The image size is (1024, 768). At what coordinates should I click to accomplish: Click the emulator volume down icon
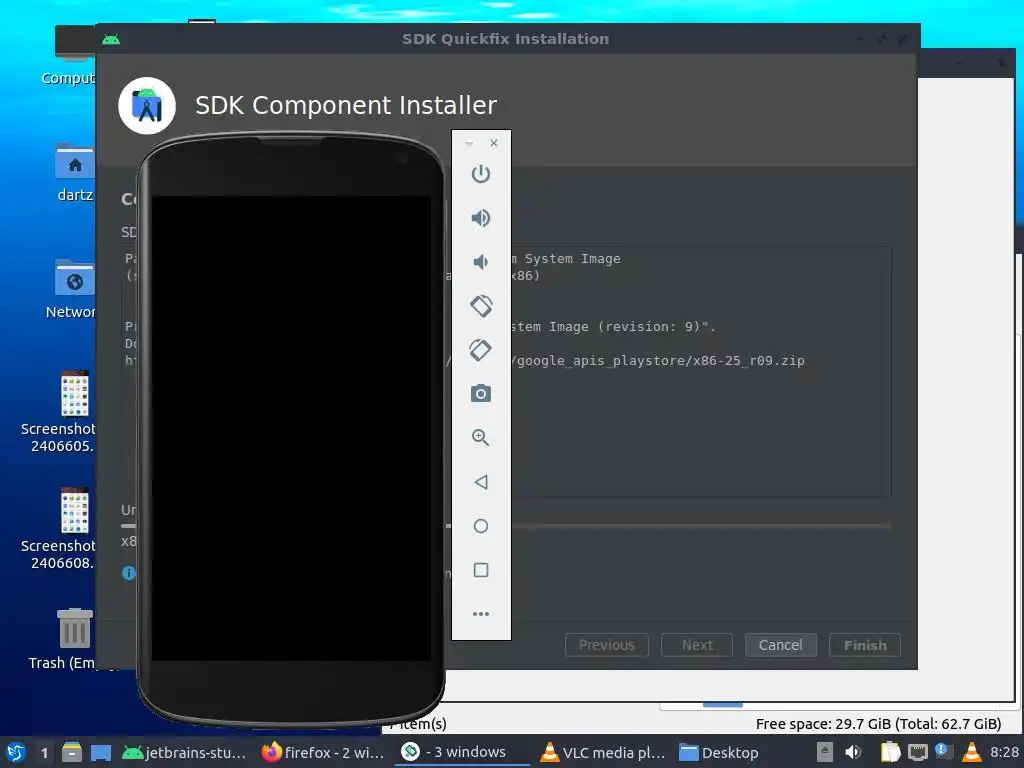481,262
